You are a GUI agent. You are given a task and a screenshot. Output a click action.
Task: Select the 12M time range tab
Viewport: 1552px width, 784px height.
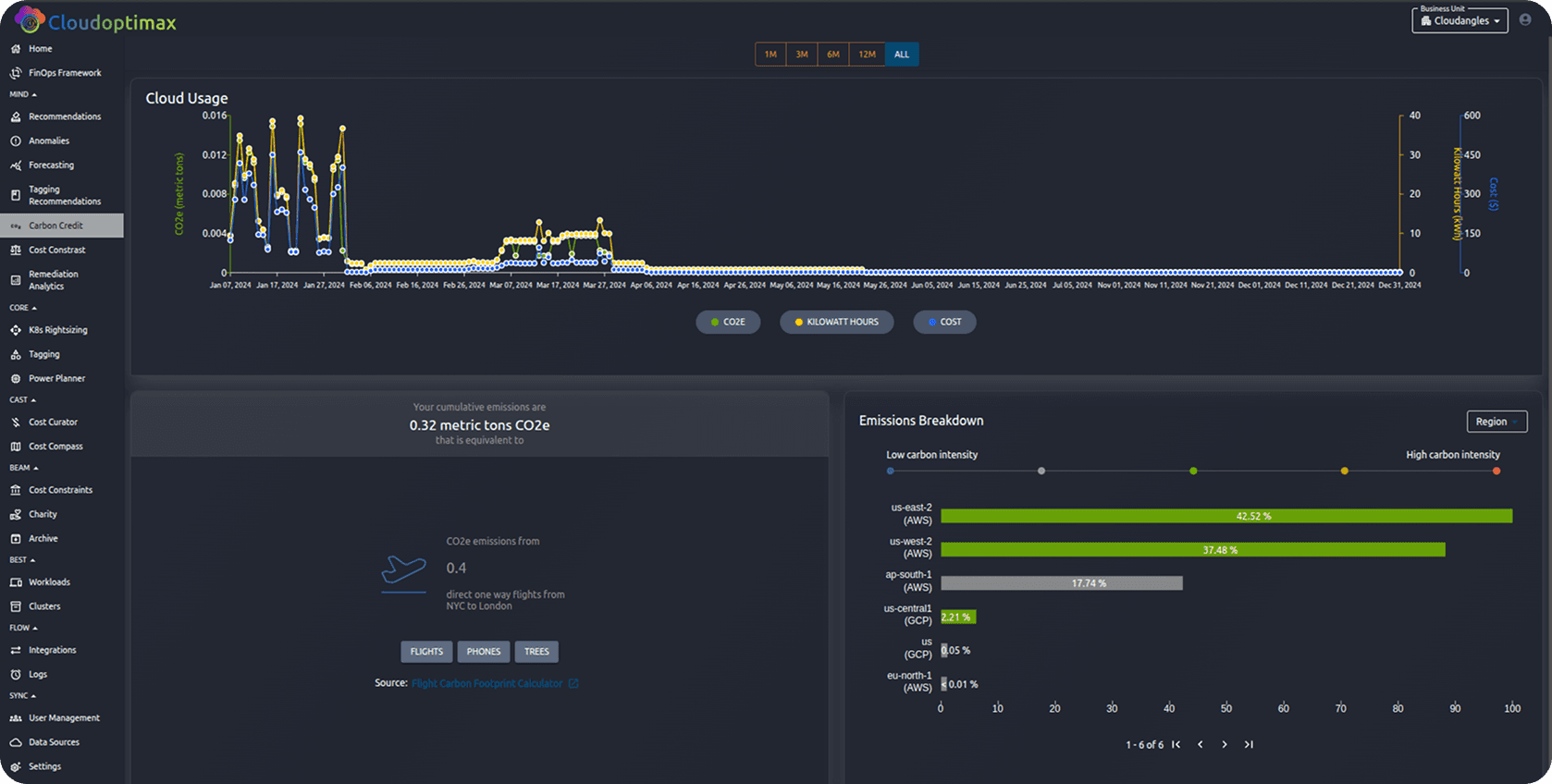pyautogui.click(x=867, y=55)
